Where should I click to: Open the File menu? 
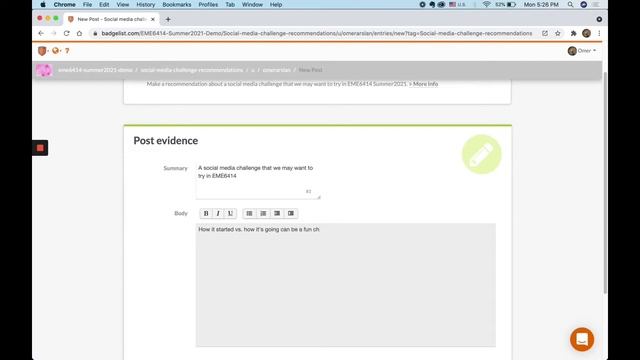pos(87,4)
